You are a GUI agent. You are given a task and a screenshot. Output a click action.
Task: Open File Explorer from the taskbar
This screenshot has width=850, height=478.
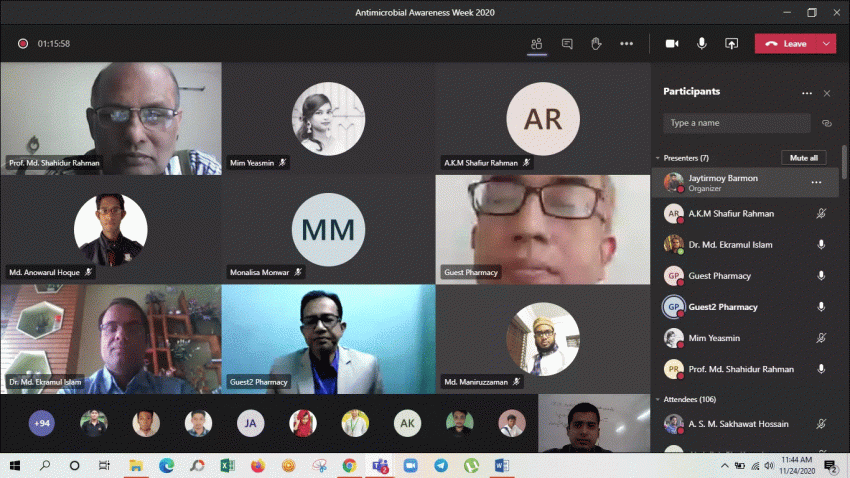[x=136, y=466]
